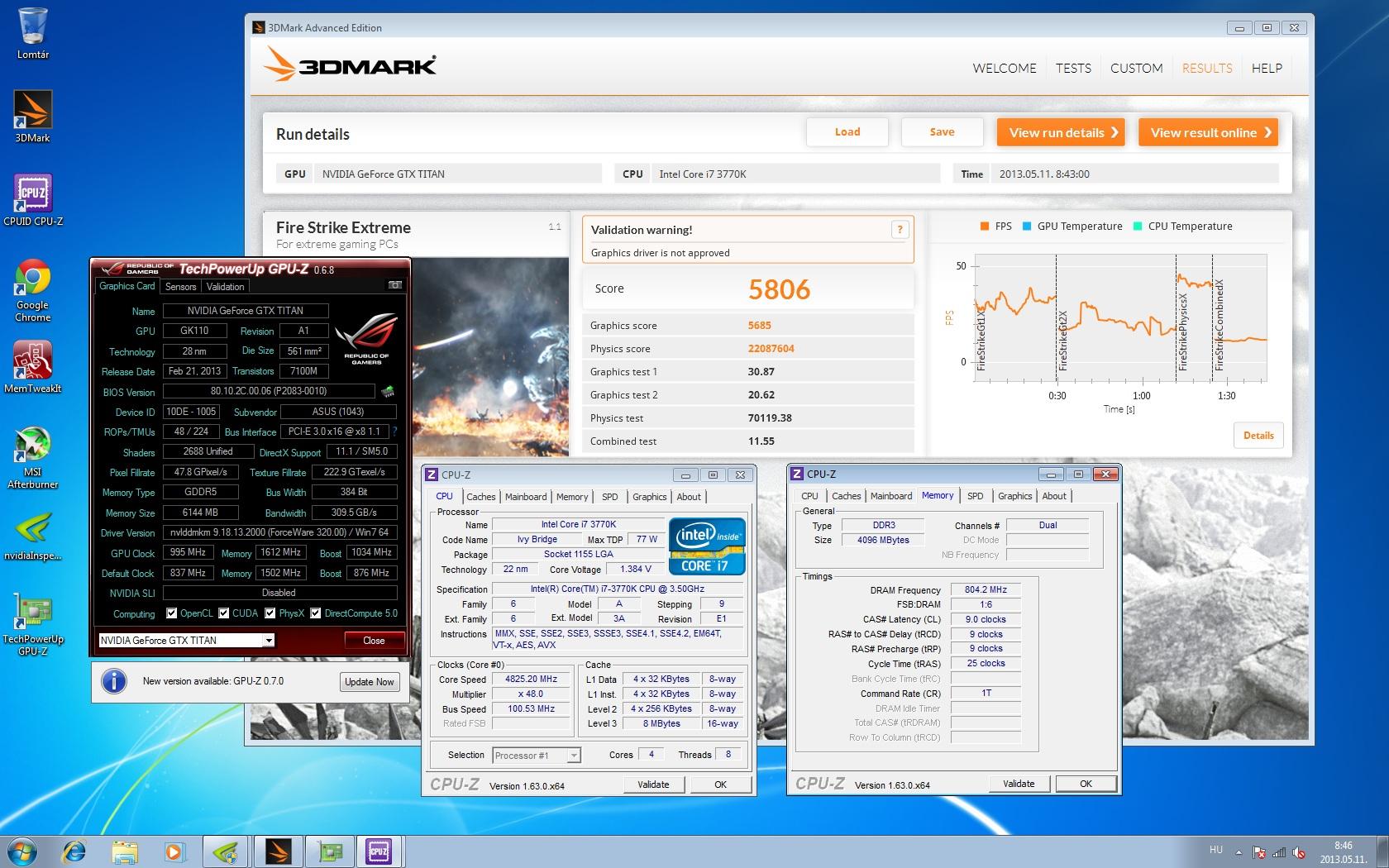Screen dimensions: 1389x868
Task: Click the teal CPU Temperature legend swatch
Action: [x=1138, y=227]
